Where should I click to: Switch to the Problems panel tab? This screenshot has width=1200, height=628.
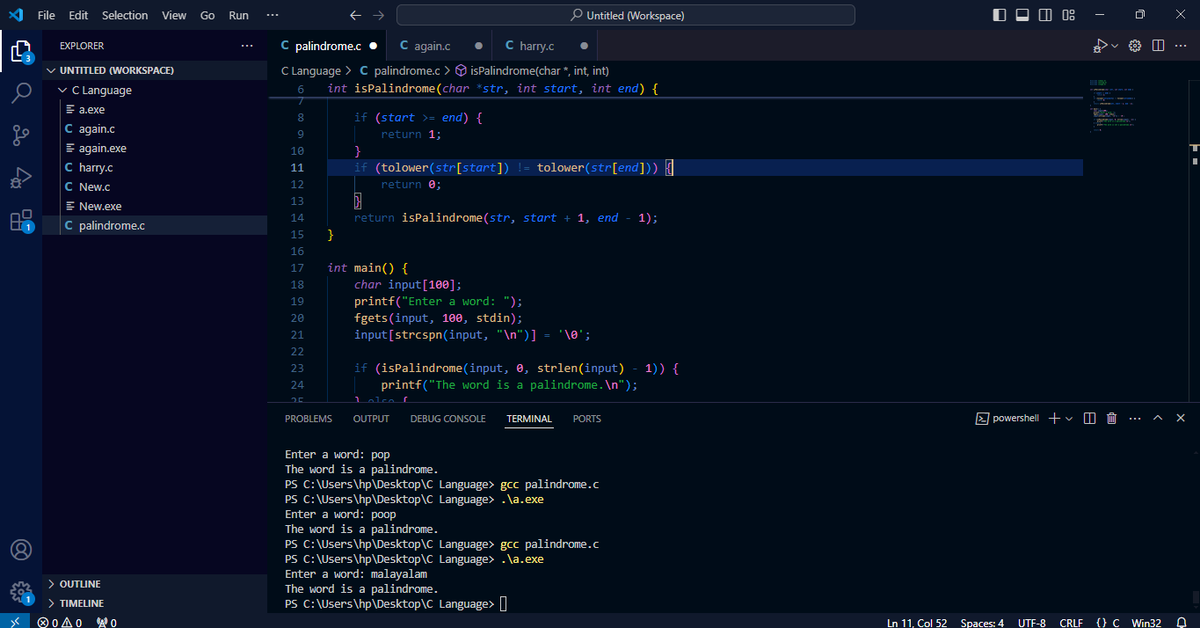[x=308, y=419]
